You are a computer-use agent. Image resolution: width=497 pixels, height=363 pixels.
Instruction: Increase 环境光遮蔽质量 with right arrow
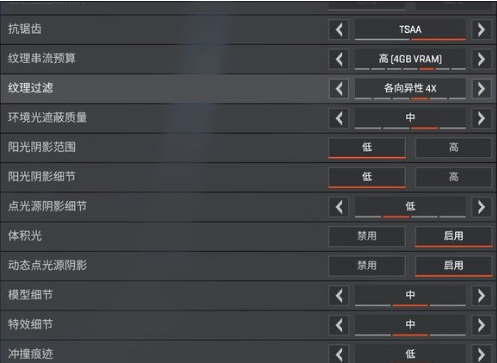click(x=481, y=118)
